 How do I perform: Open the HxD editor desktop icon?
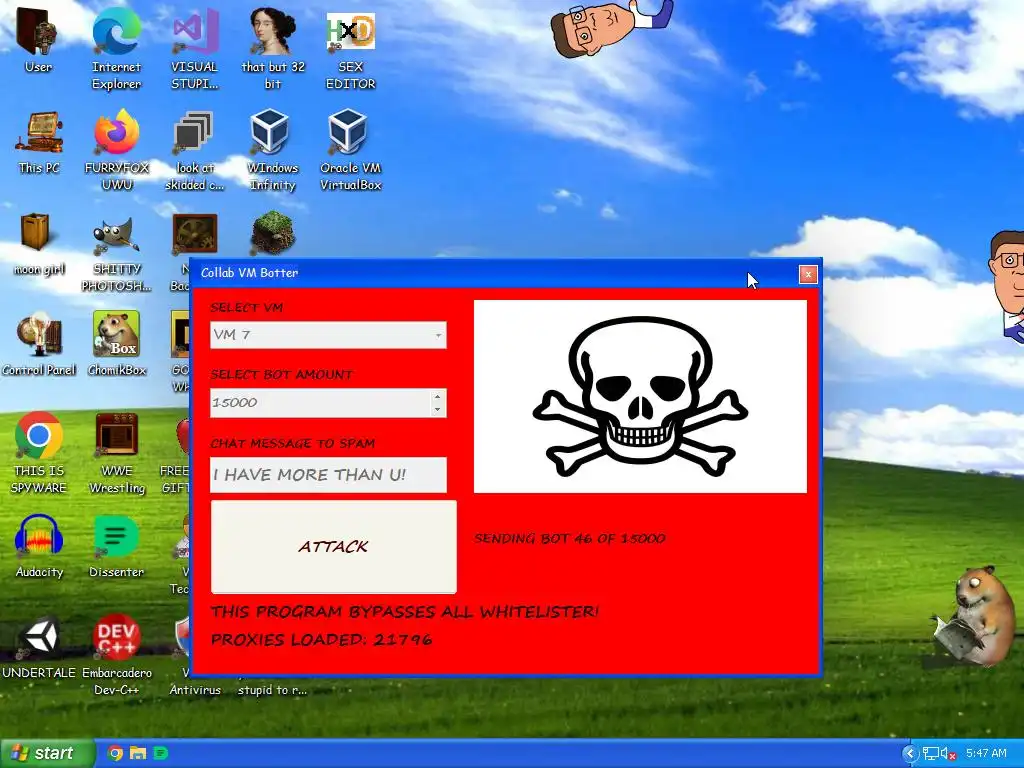[x=351, y=33]
